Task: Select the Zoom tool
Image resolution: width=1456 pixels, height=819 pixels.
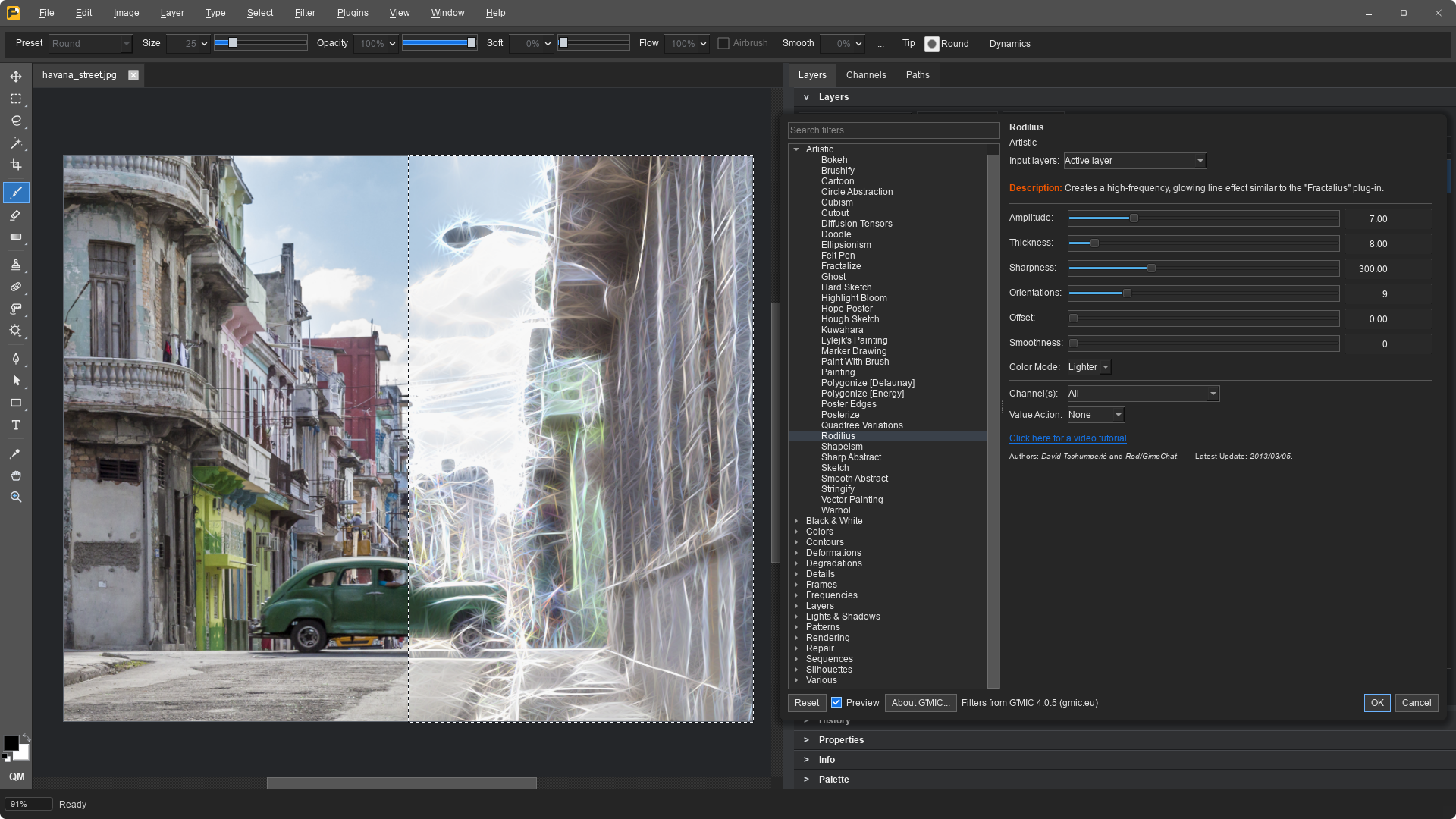Action: 16,497
